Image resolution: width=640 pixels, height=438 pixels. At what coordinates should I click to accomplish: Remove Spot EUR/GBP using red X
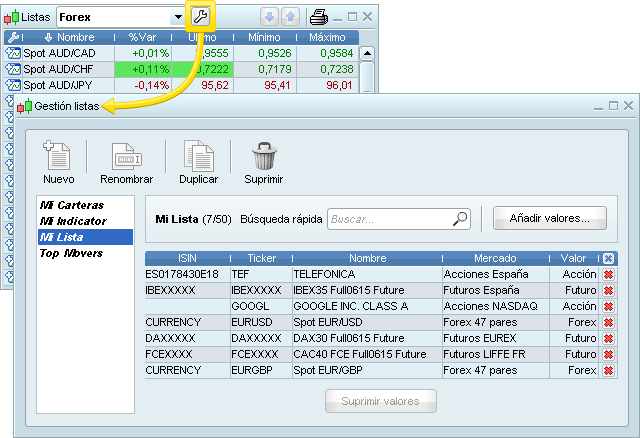point(608,371)
